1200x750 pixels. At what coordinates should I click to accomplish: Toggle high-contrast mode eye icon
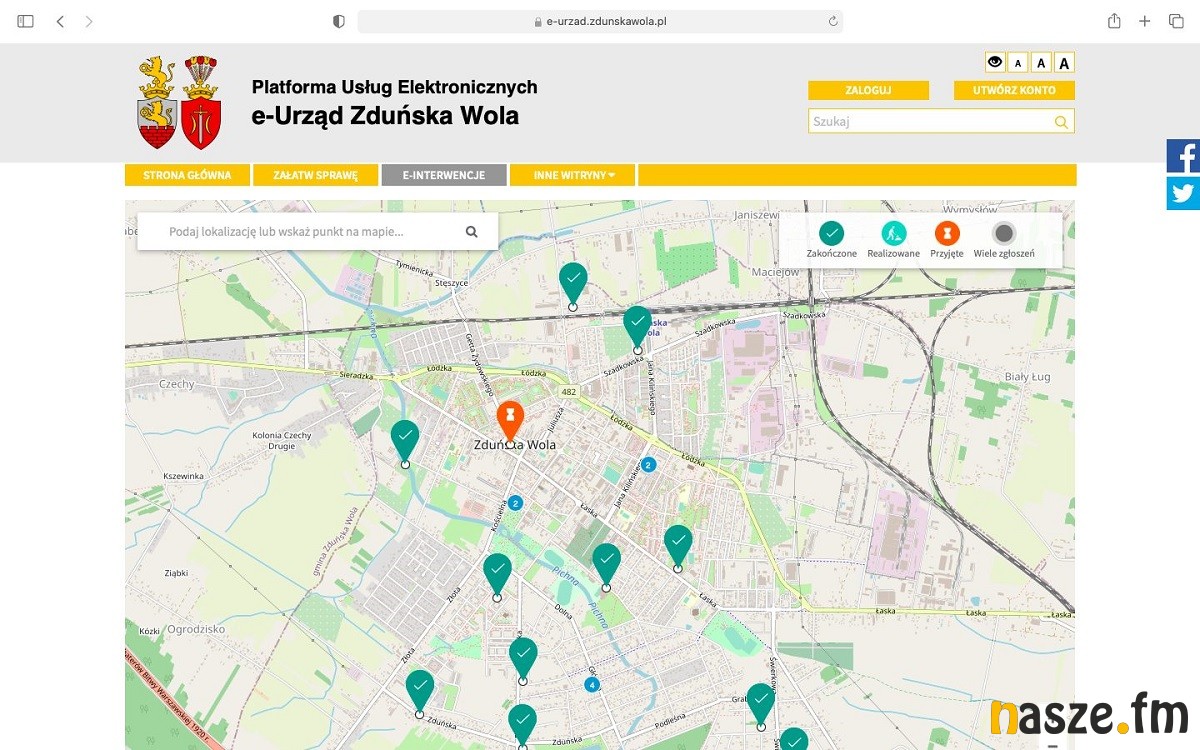point(995,63)
